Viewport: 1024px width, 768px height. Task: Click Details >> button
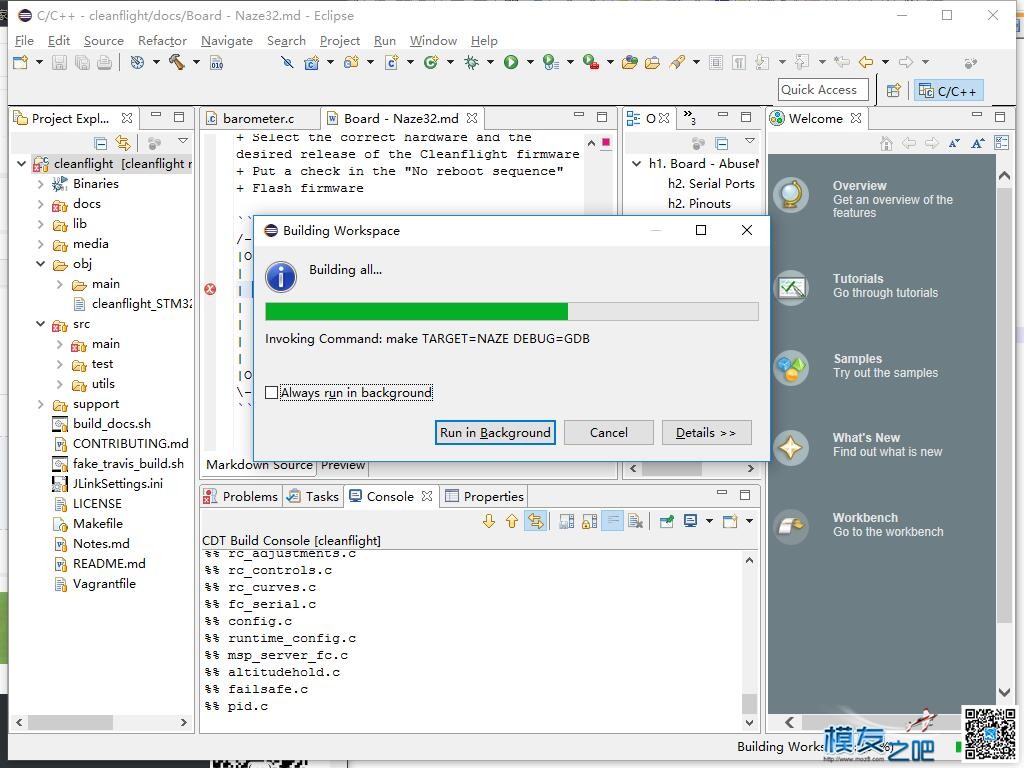click(706, 432)
